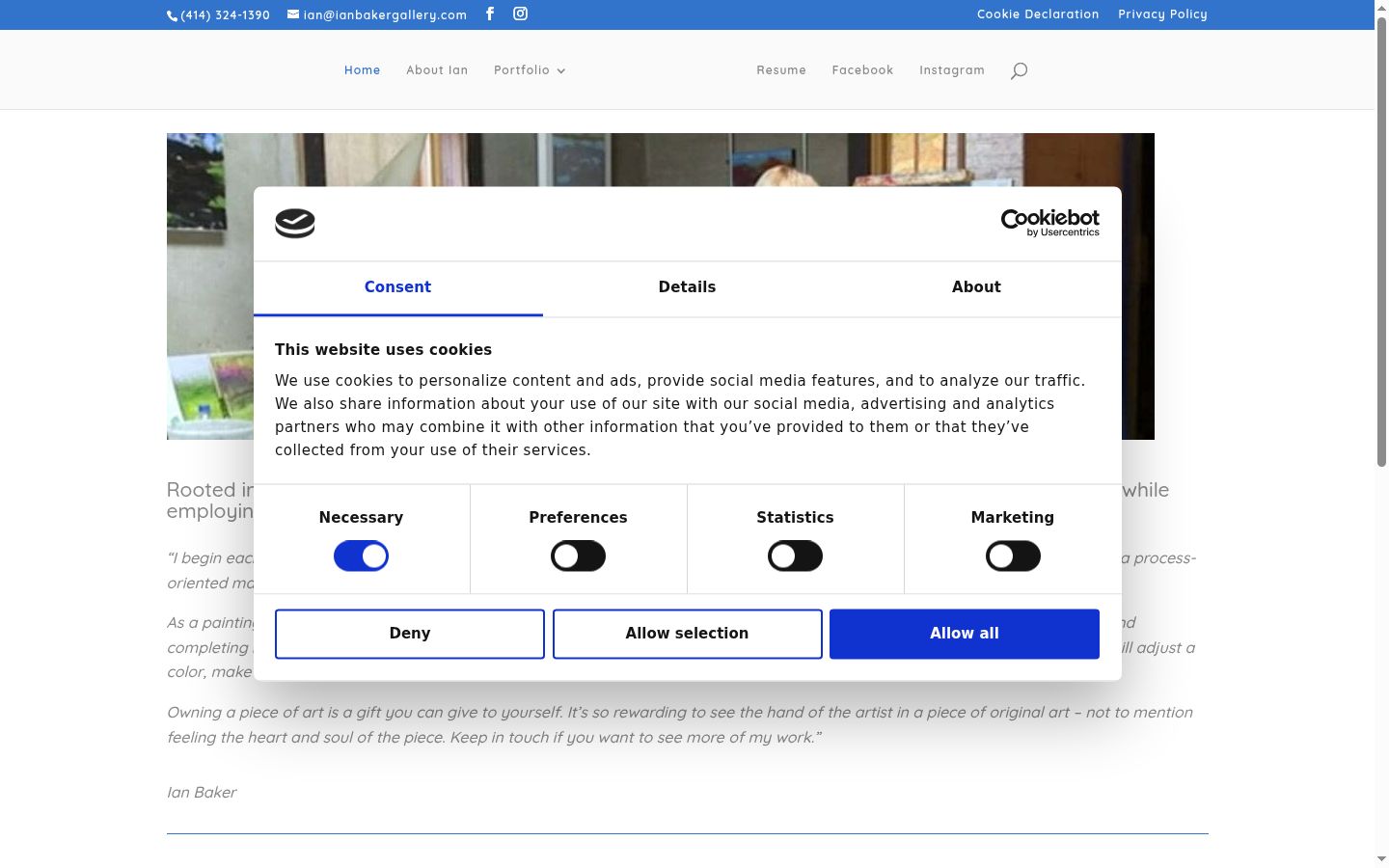Open the Facebook menu link
Viewport: 1389px width, 868px height.
point(862,70)
